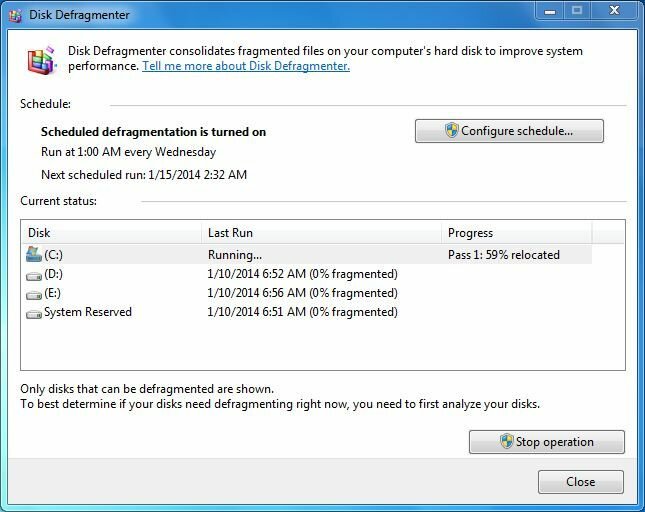
Task: Select the (D:) disk row label
Action: [x=53, y=274]
